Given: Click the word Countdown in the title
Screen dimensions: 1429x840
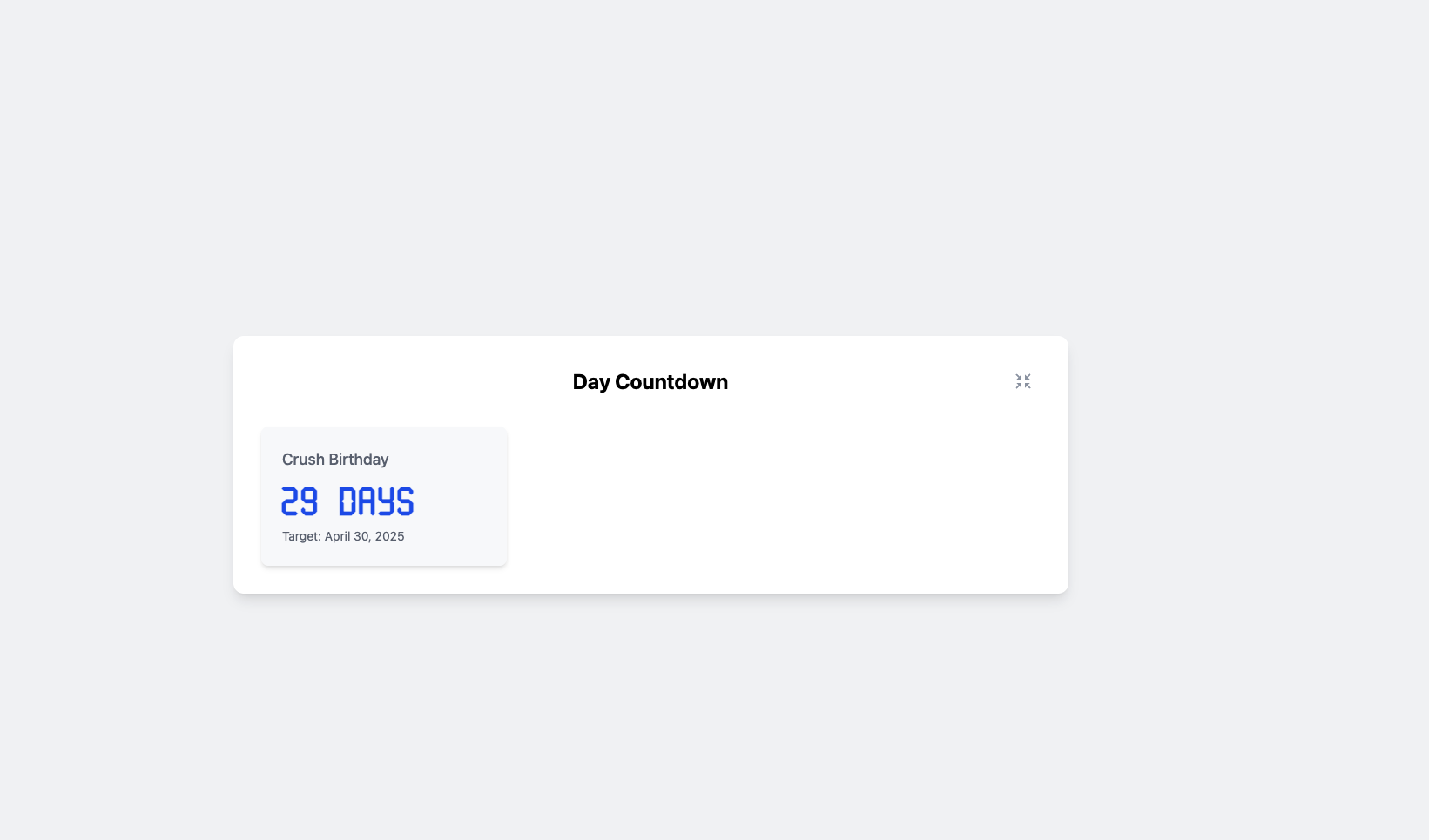Looking at the screenshot, I should click(671, 381).
